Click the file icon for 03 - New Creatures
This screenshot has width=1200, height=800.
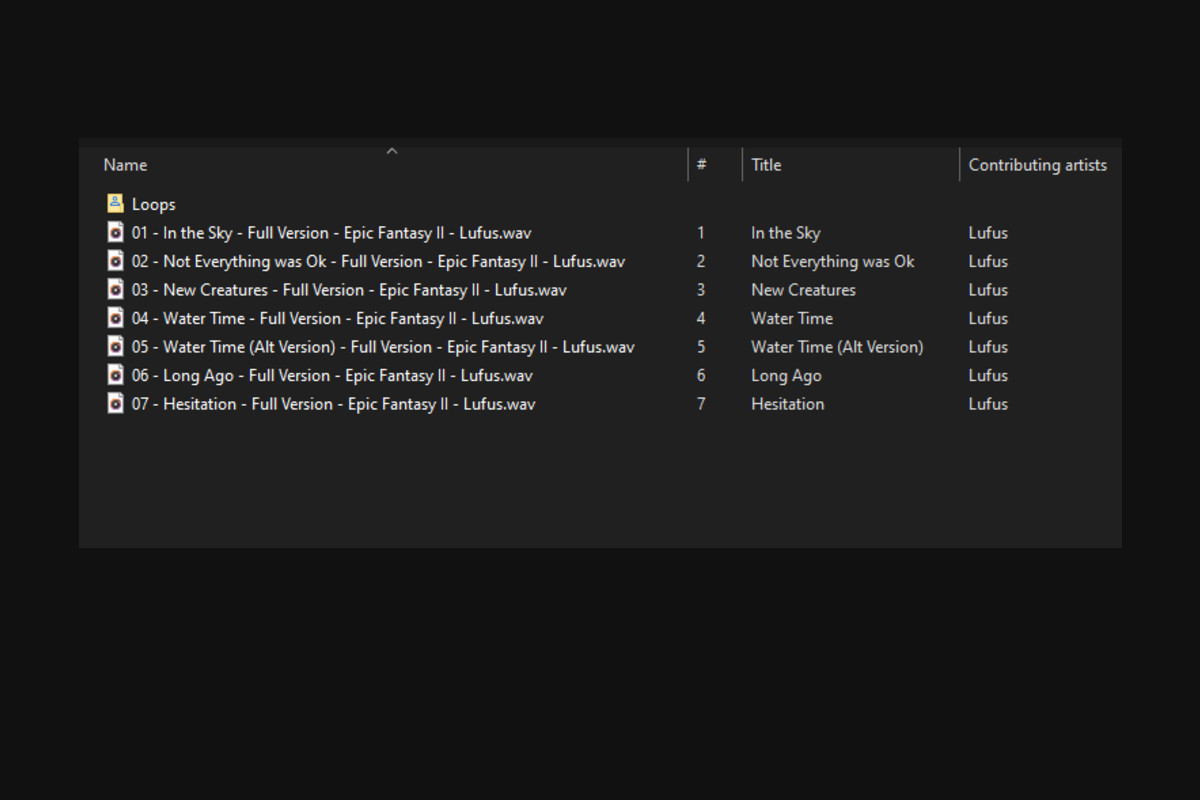115,290
